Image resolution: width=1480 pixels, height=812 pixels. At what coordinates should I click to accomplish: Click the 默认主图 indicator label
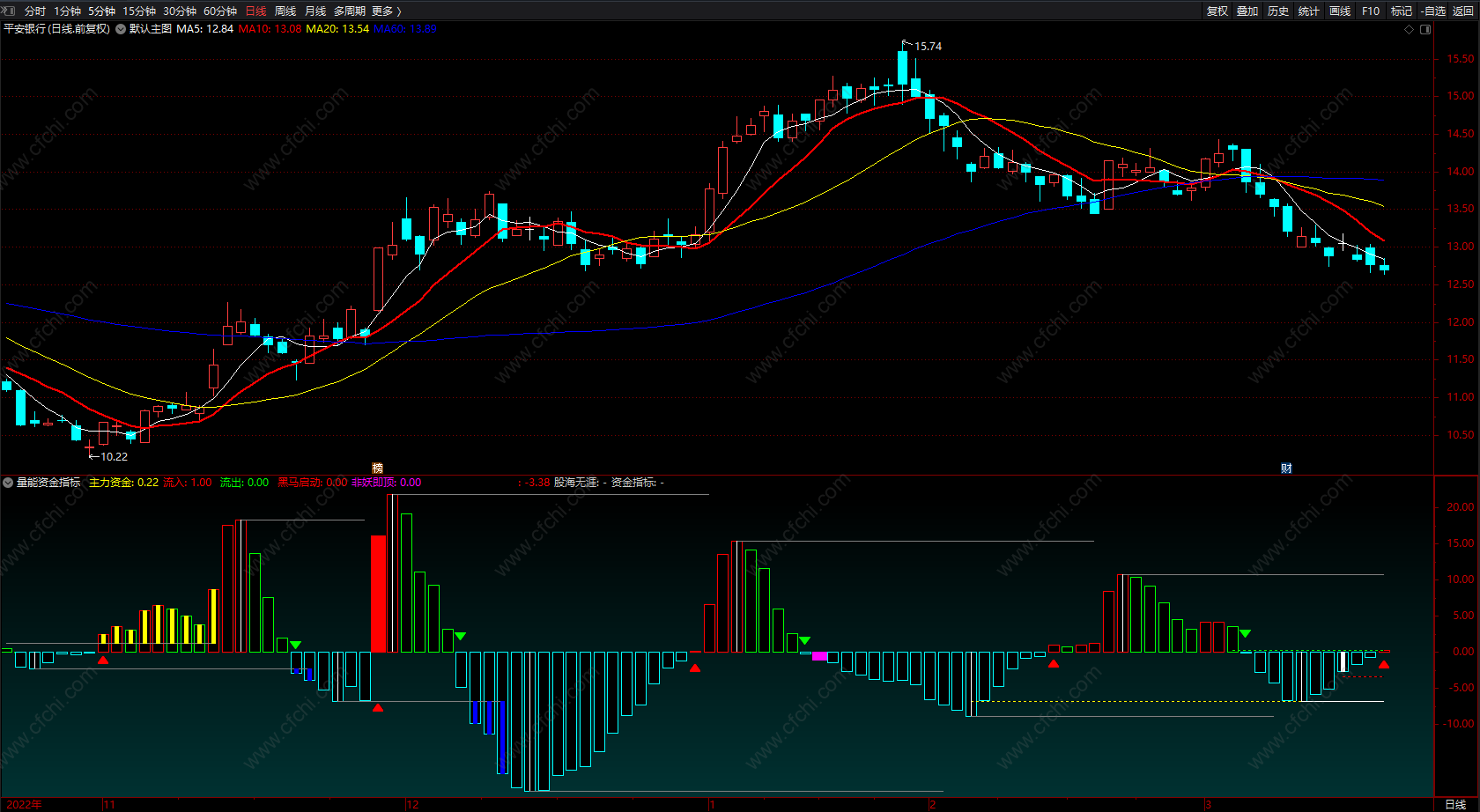[x=151, y=29]
